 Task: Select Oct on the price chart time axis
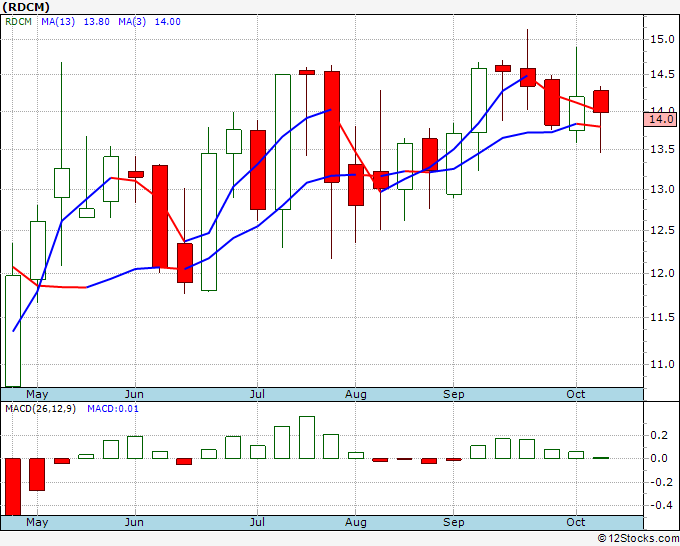pyautogui.click(x=575, y=395)
